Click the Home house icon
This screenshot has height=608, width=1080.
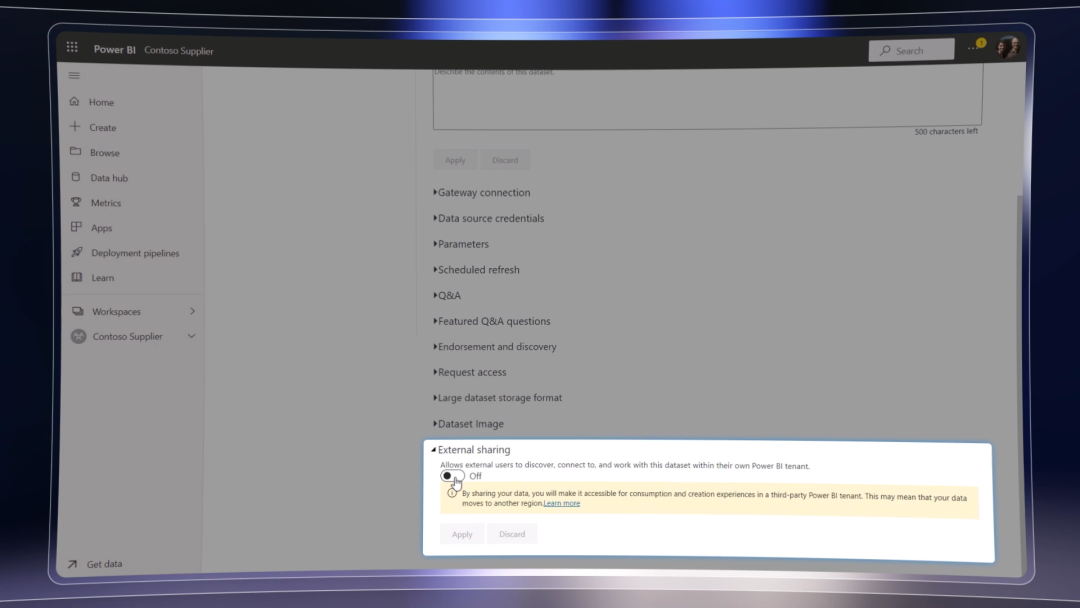click(x=74, y=101)
